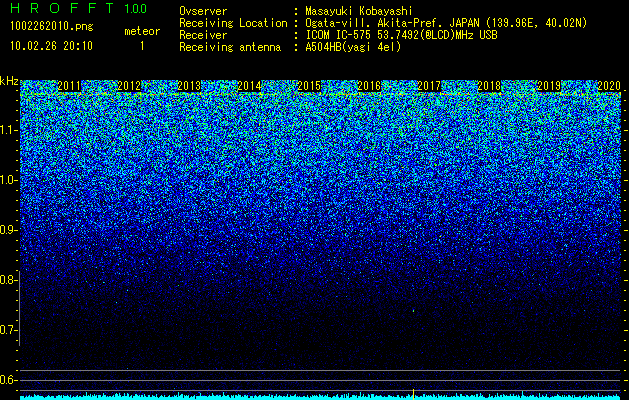This screenshot has width=629, height=400.
Task: Click the 1.0 kHz axis label
Action: pyautogui.click(x=9, y=180)
